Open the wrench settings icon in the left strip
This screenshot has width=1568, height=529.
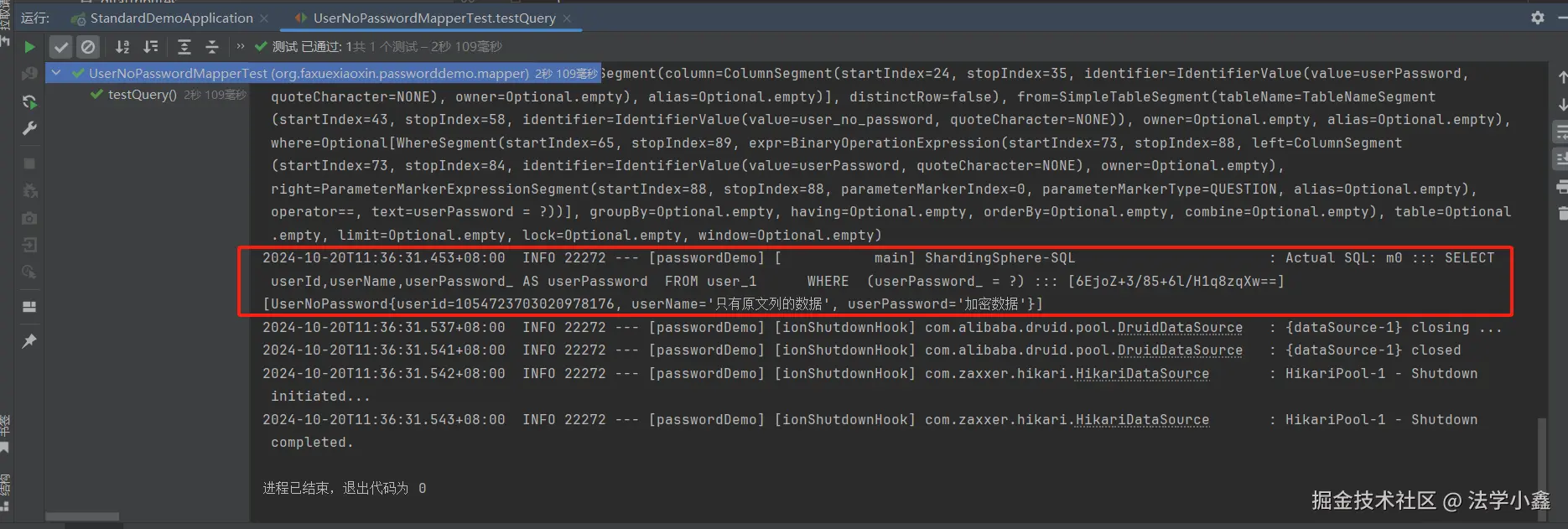coord(29,128)
